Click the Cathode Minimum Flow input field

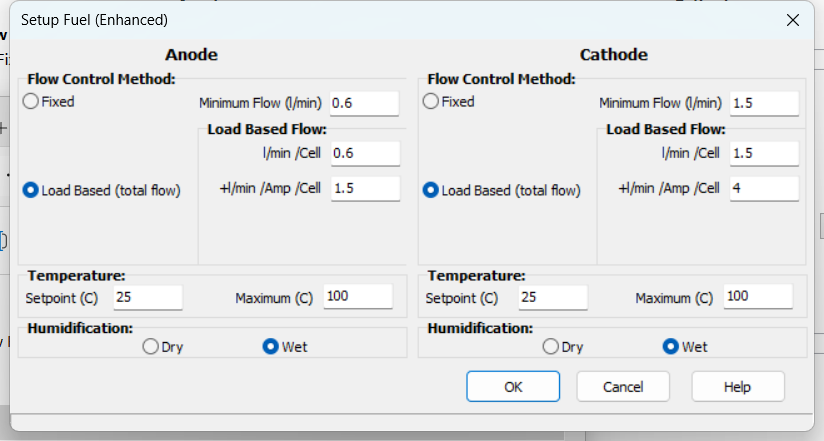(x=763, y=103)
